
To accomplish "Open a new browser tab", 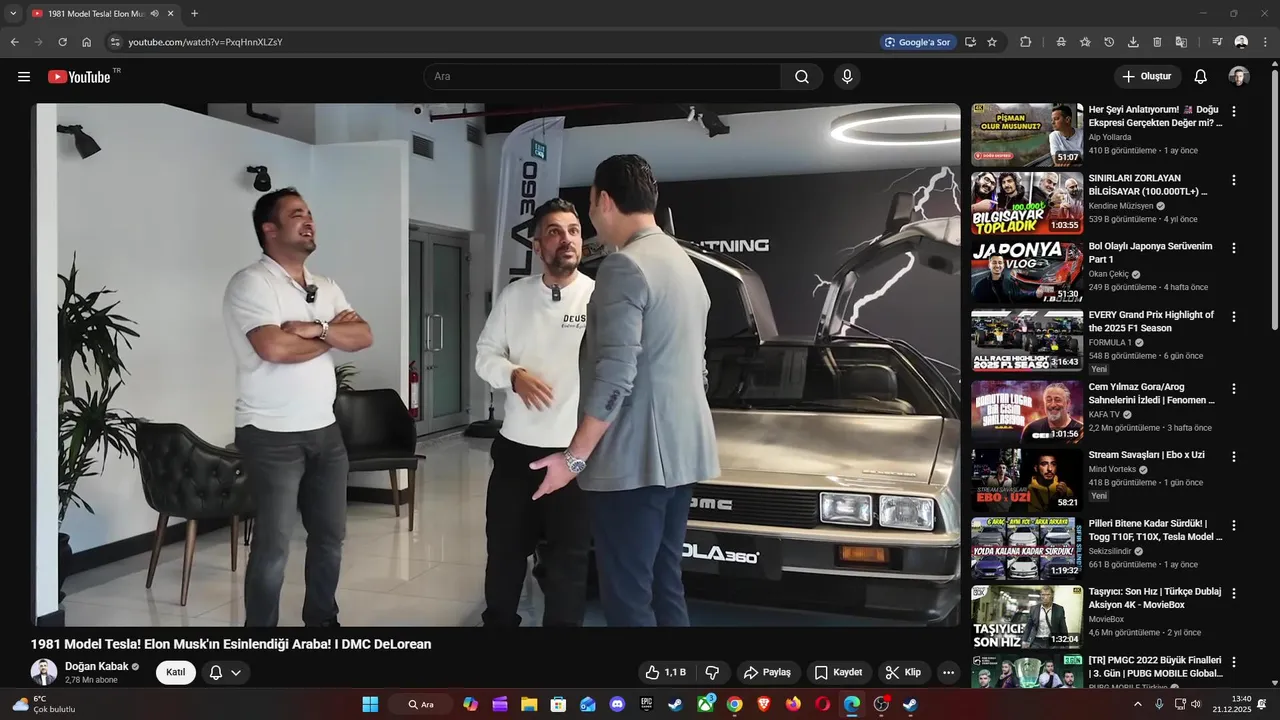I will click(194, 14).
